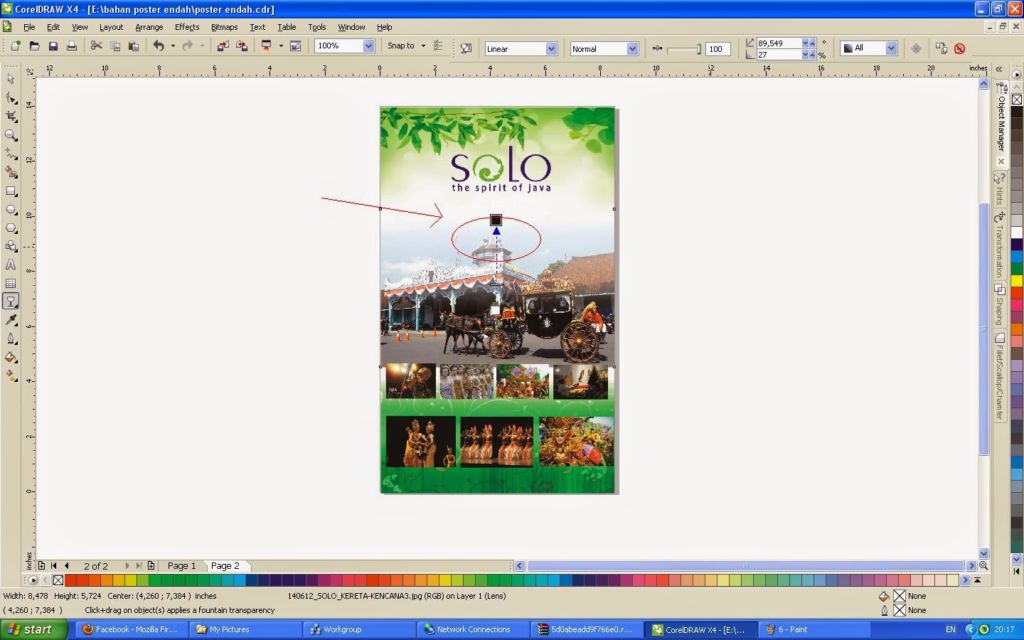Image resolution: width=1024 pixels, height=640 pixels.
Task: Open the Effects menu
Action: (187, 27)
